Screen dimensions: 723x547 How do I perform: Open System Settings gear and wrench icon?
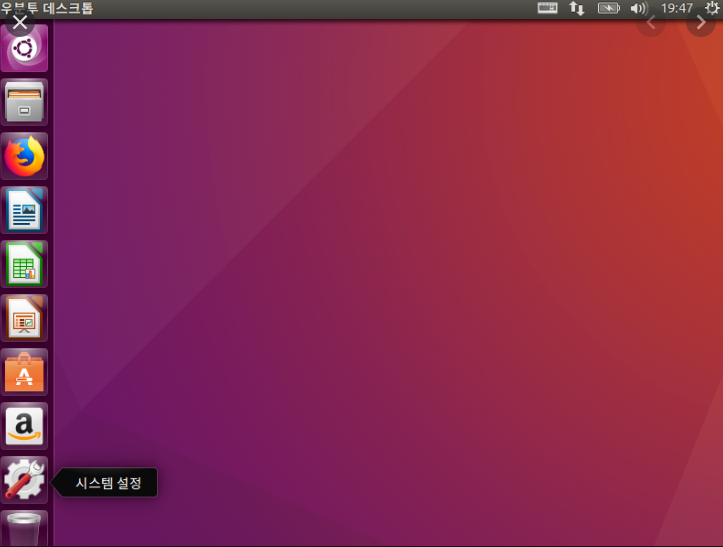point(24,480)
